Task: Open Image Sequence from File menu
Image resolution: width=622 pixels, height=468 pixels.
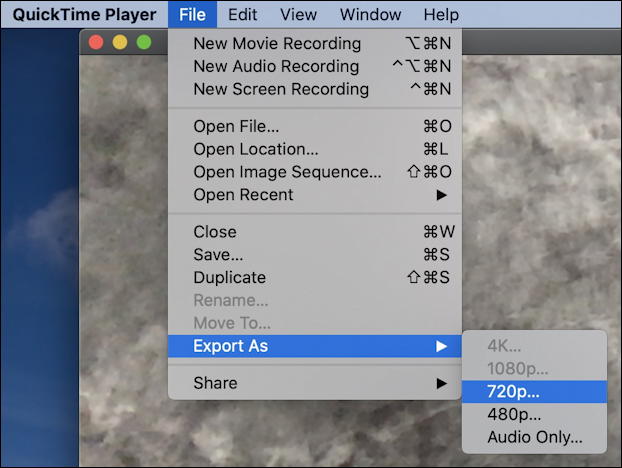Action: point(315,172)
